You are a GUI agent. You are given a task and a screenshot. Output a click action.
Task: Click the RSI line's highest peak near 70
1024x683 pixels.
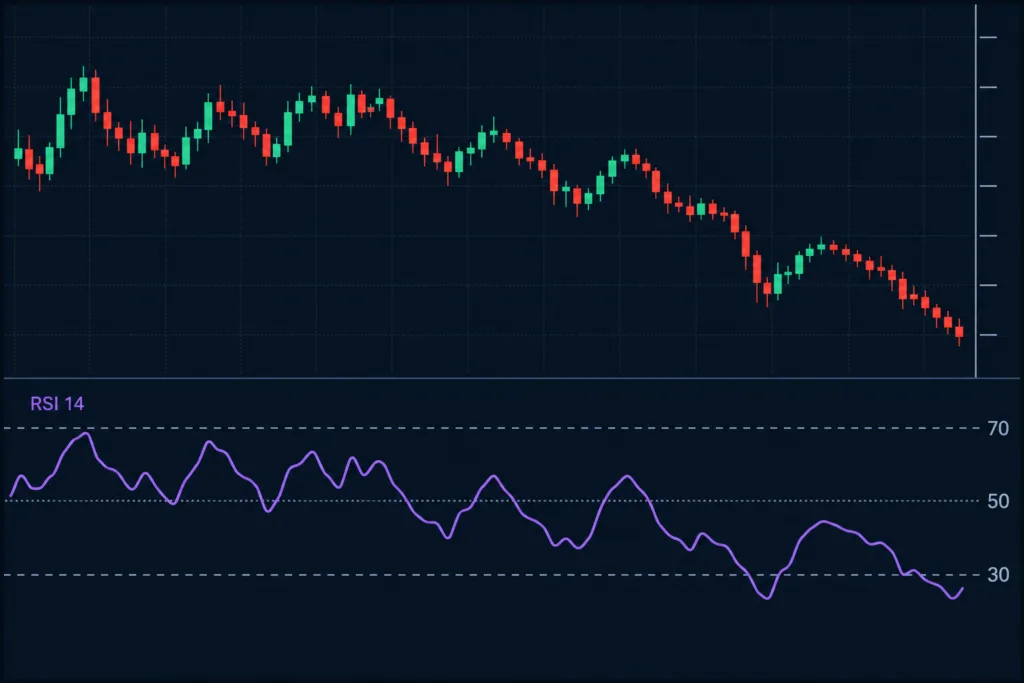pos(86,434)
